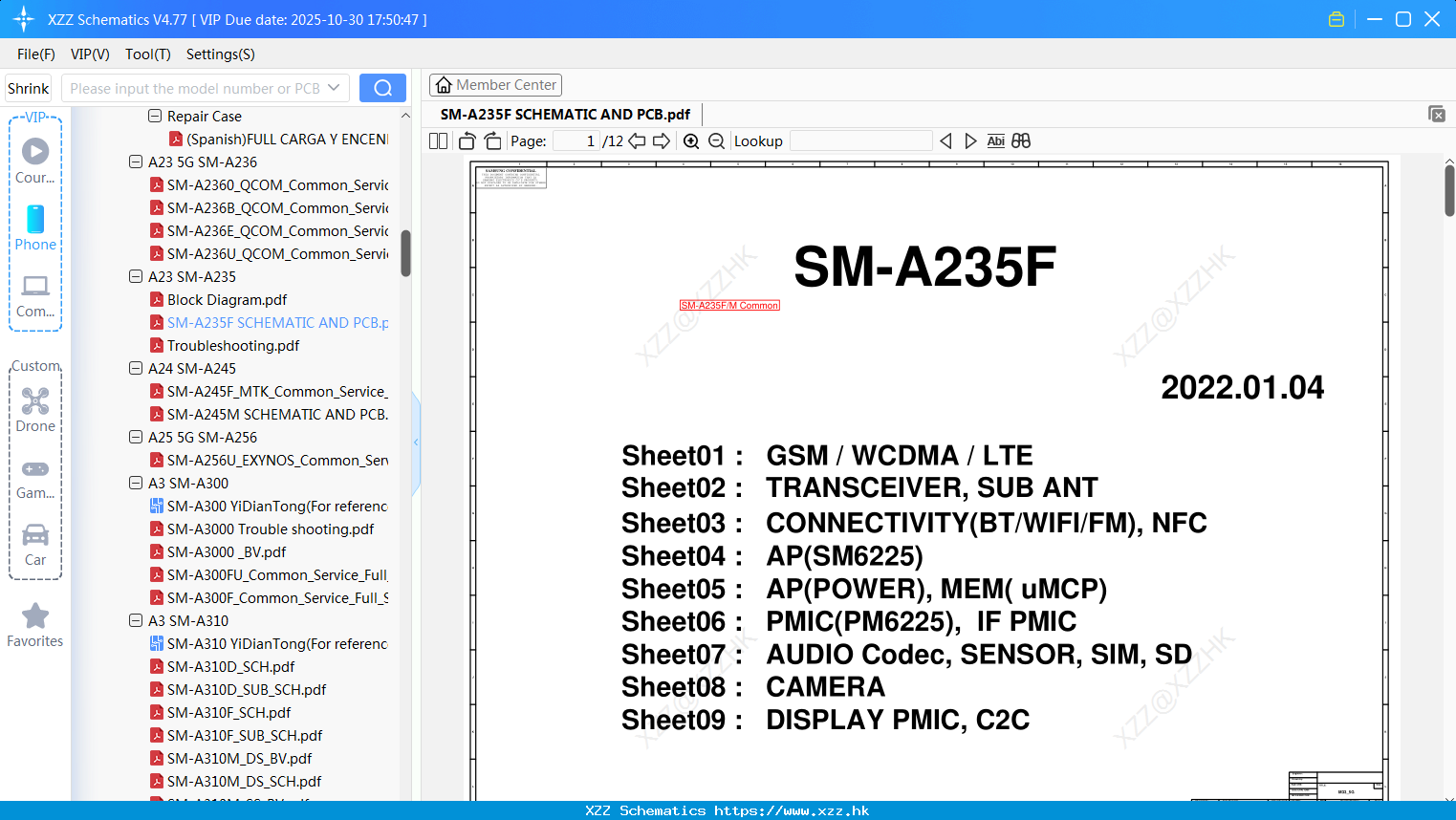Open SM-A3000 Trouble shooting.pdf
This screenshot has width=1456, height=820.
pos(271,529)
